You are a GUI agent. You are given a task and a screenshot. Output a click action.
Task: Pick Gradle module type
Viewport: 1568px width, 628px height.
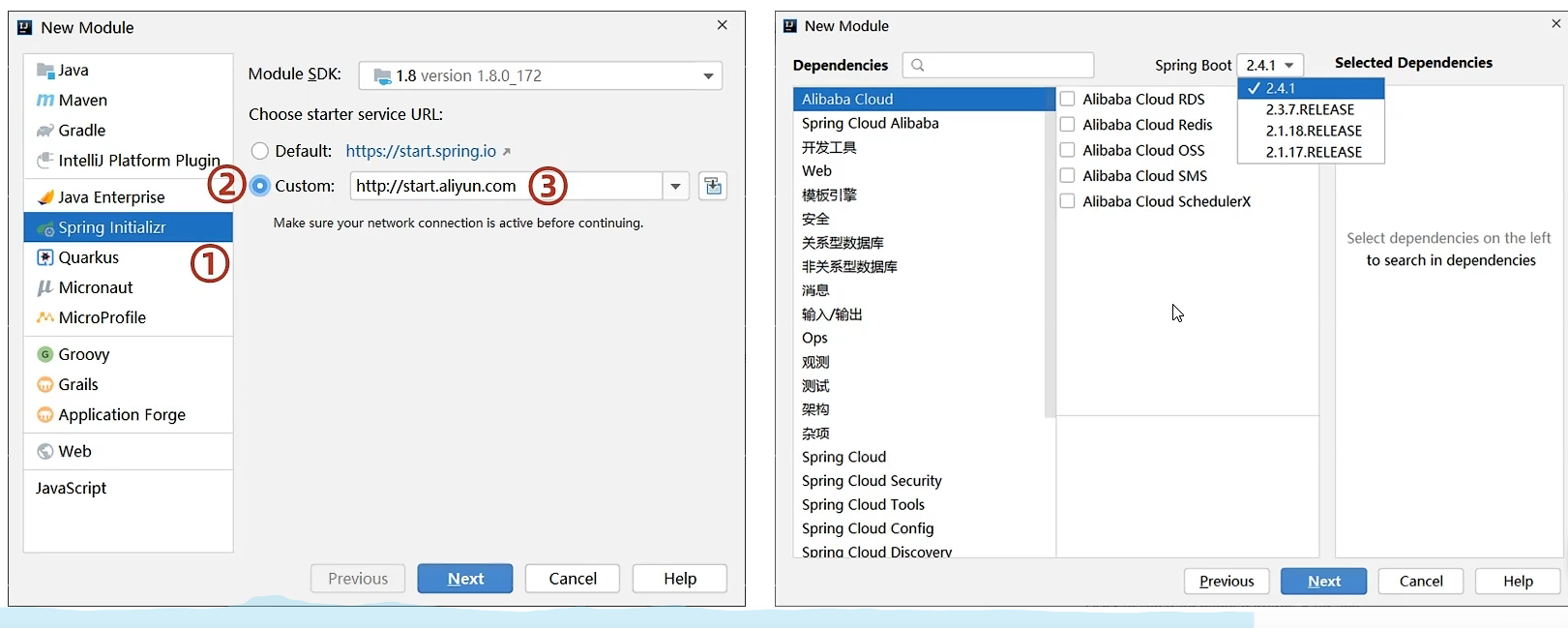click(128, 130)
